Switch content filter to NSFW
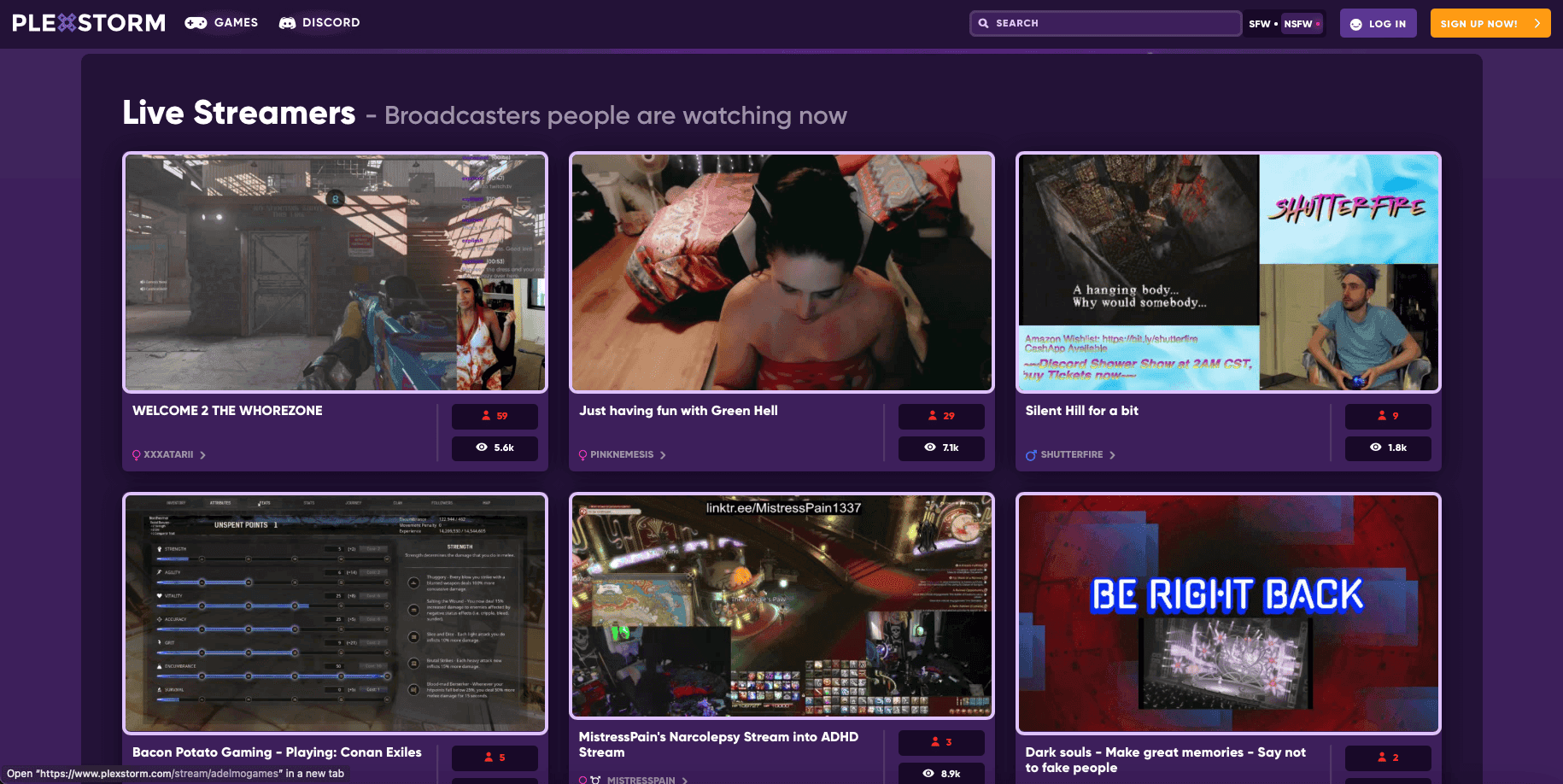This screenshot has width=1563, height=784. (x=1298, y=24)
